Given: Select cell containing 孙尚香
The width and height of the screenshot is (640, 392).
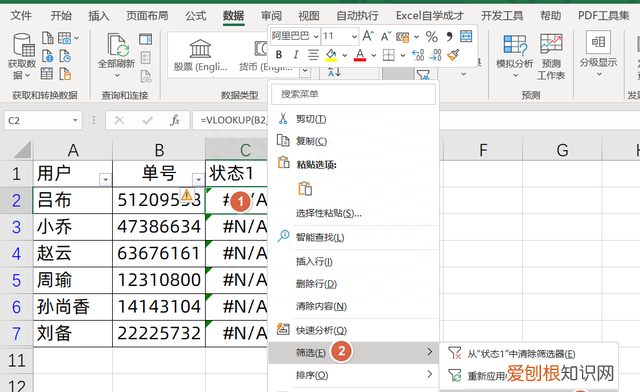Looking at the screenshot, I should pos(73,307).
